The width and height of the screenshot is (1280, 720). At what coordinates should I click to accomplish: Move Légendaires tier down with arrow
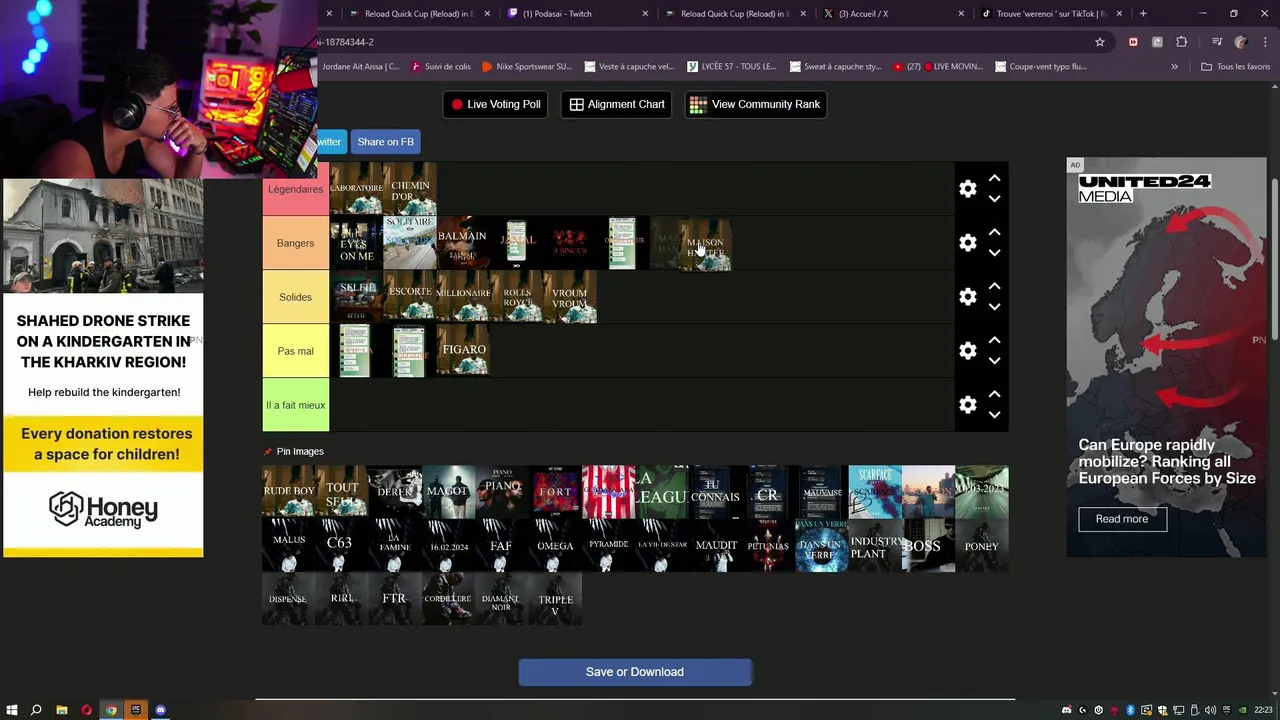[x=994, y=199]
